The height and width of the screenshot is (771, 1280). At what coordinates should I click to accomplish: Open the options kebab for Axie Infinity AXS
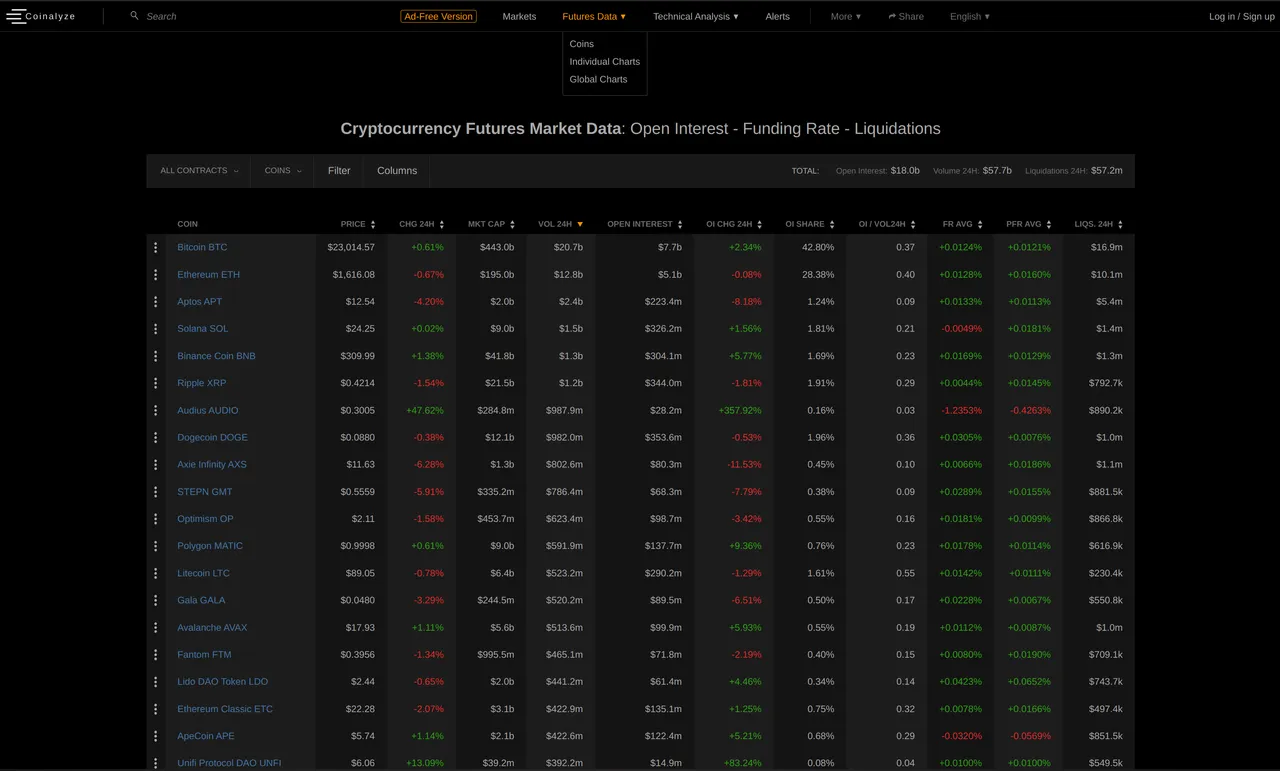[x=156, y=464]
